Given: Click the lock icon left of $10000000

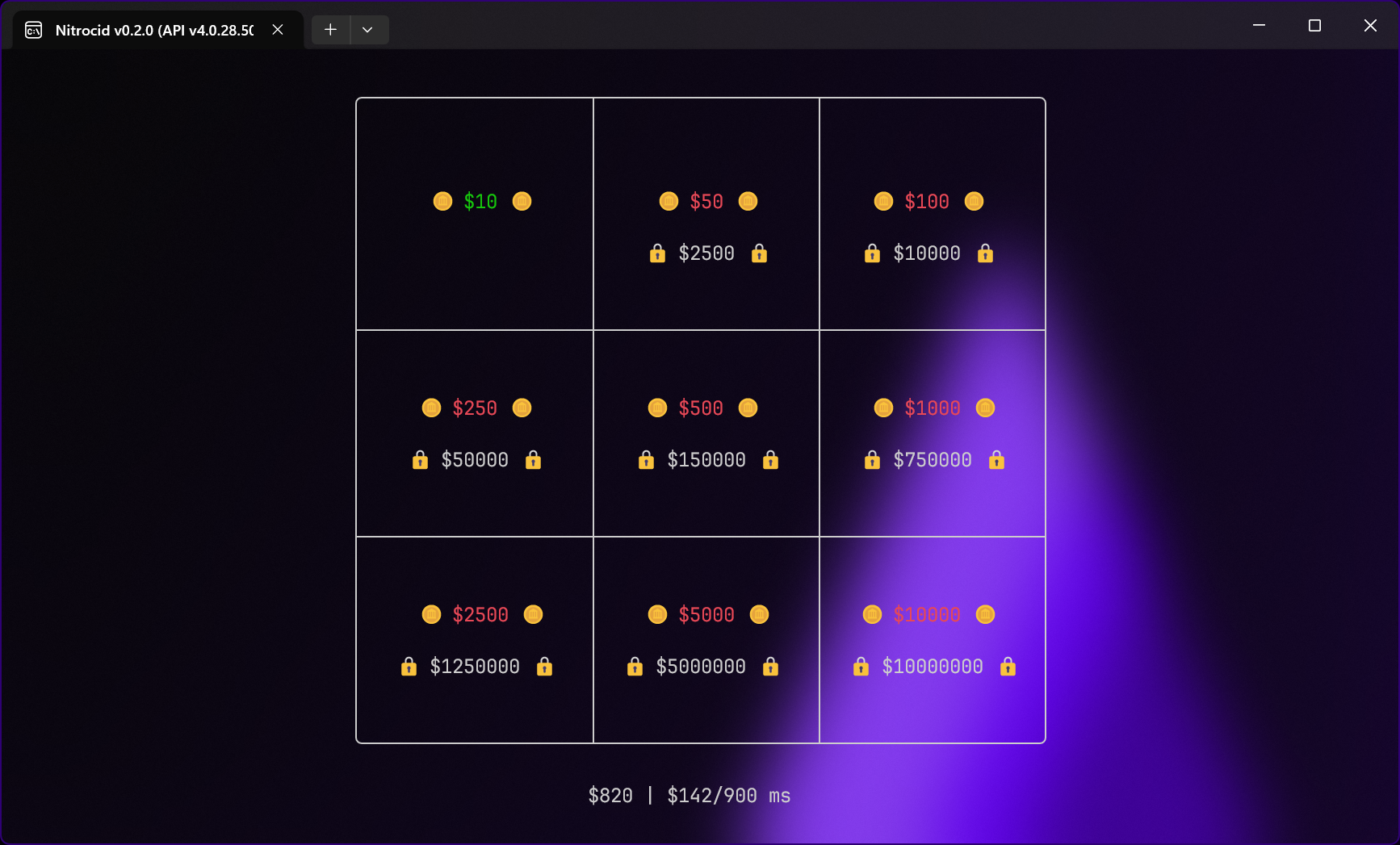Looking at the screenshot, I should coord(861,667).
